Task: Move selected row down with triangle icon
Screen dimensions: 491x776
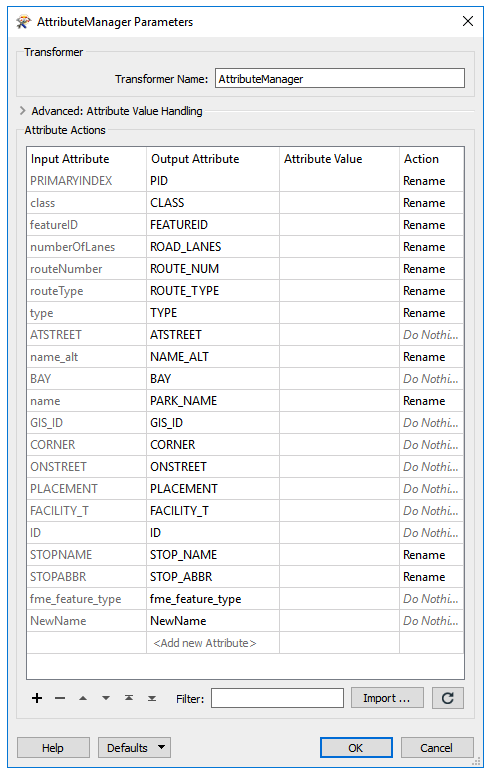Action: 106,698
